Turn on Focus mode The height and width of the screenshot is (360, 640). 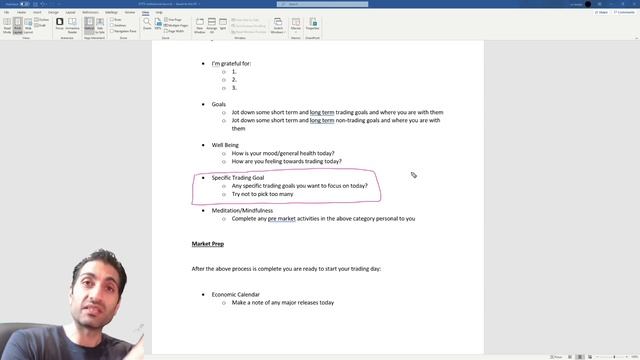click(60, 24)
